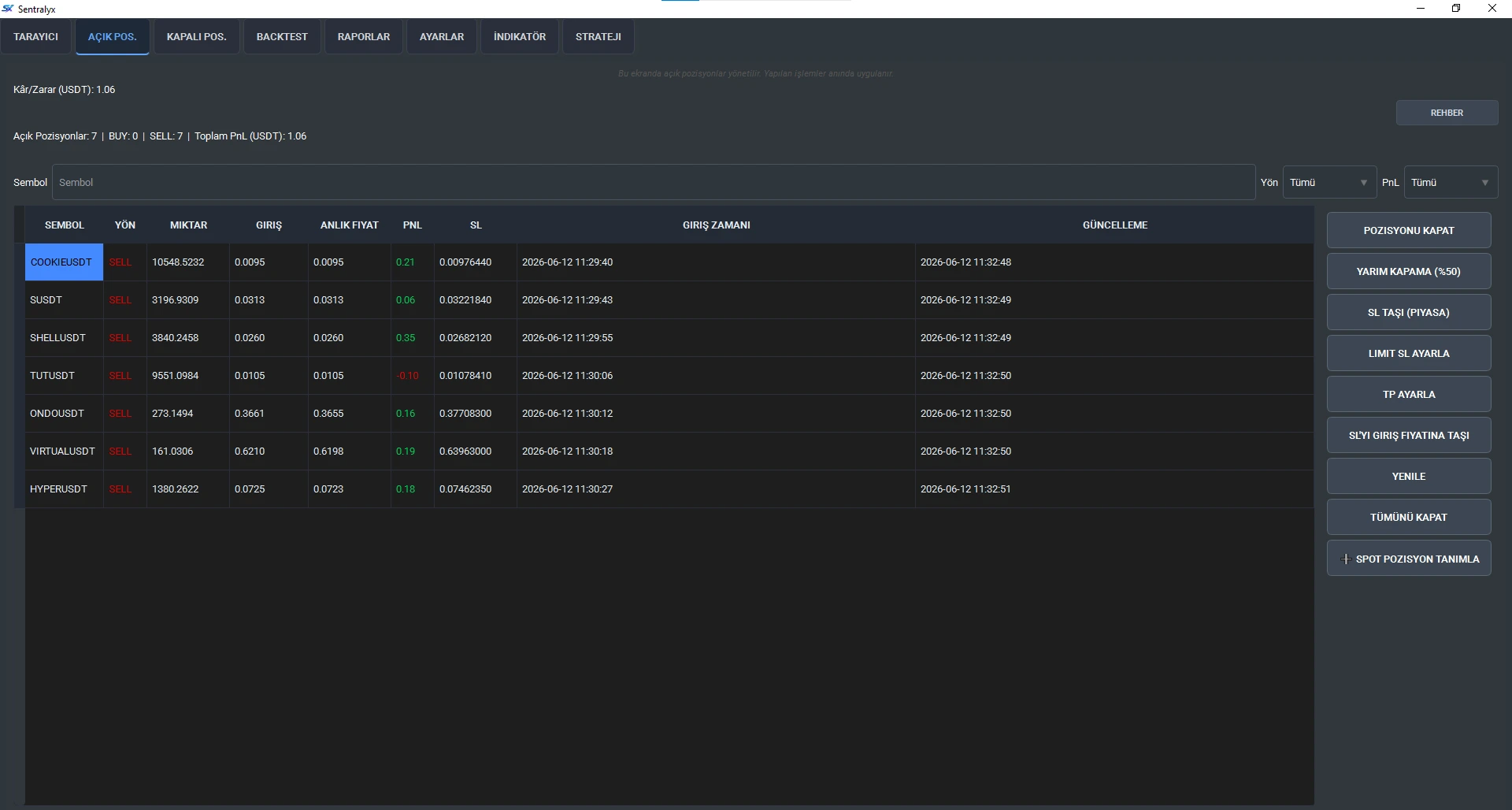The width and height of the screenshot is (1512, 810).
Task: Sort by GIRIŞ ZAMANI column header
Action: 716,225
